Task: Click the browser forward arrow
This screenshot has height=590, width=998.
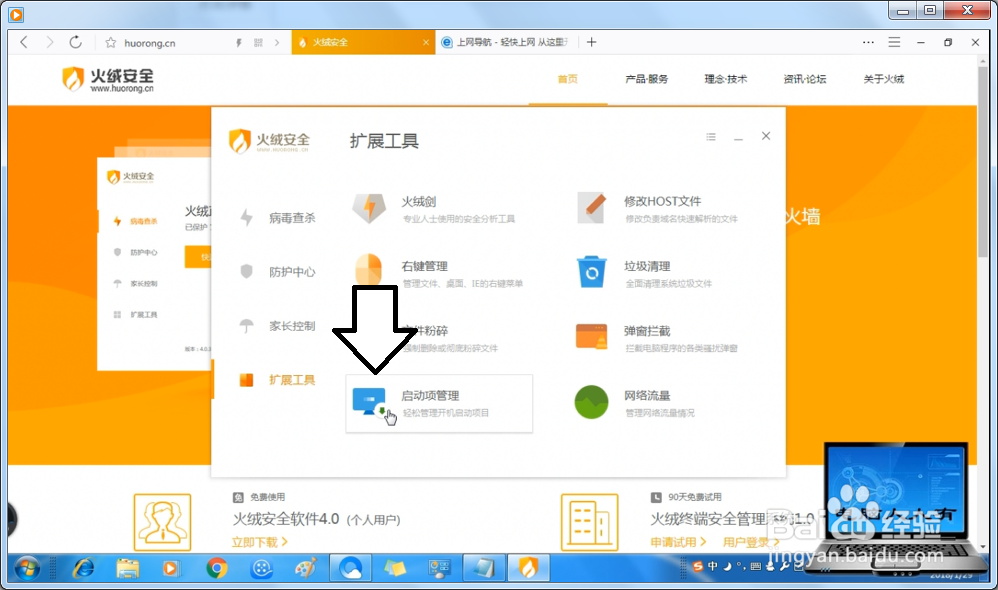Action: (50, 42)
